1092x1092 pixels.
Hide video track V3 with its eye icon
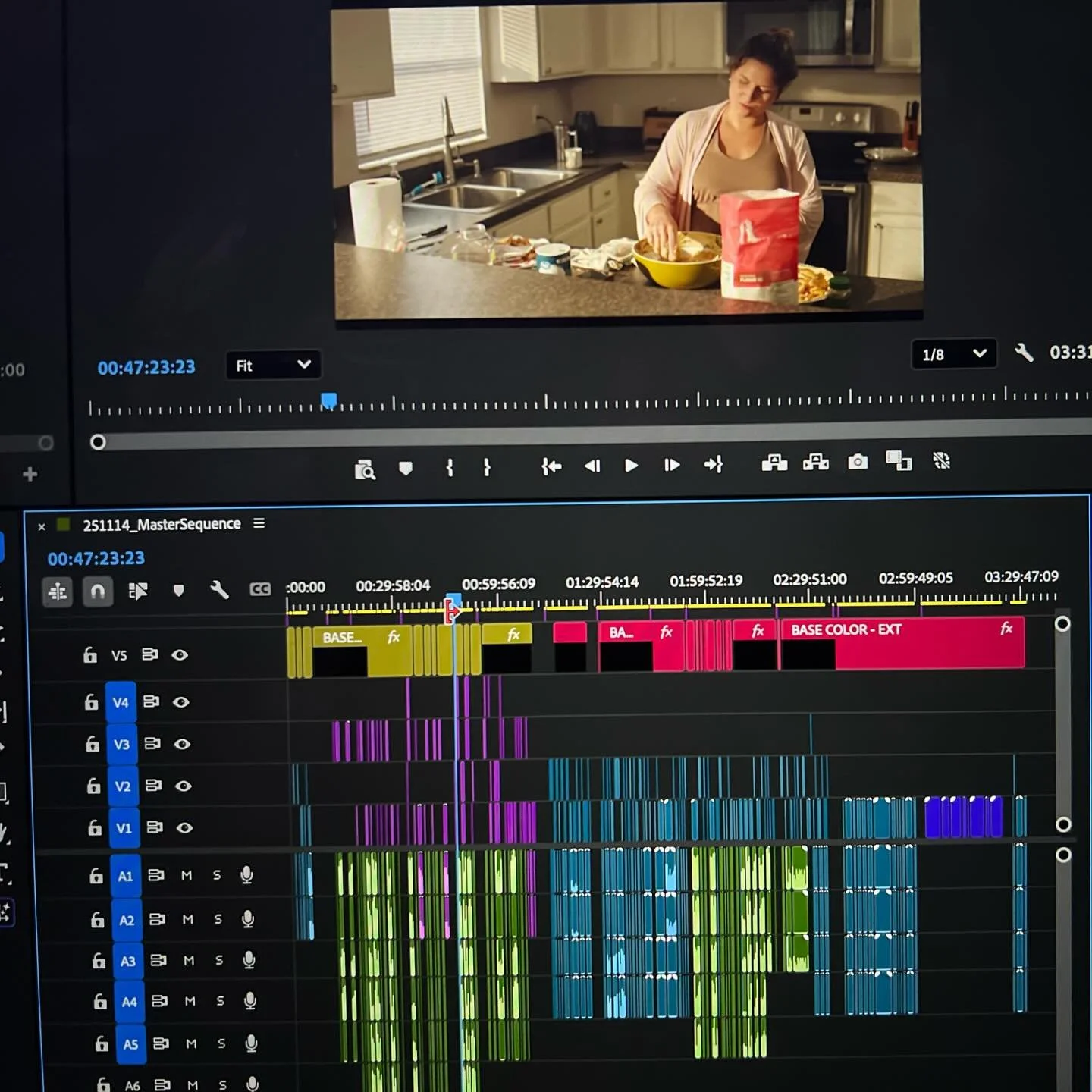click(x=183, y=745)
